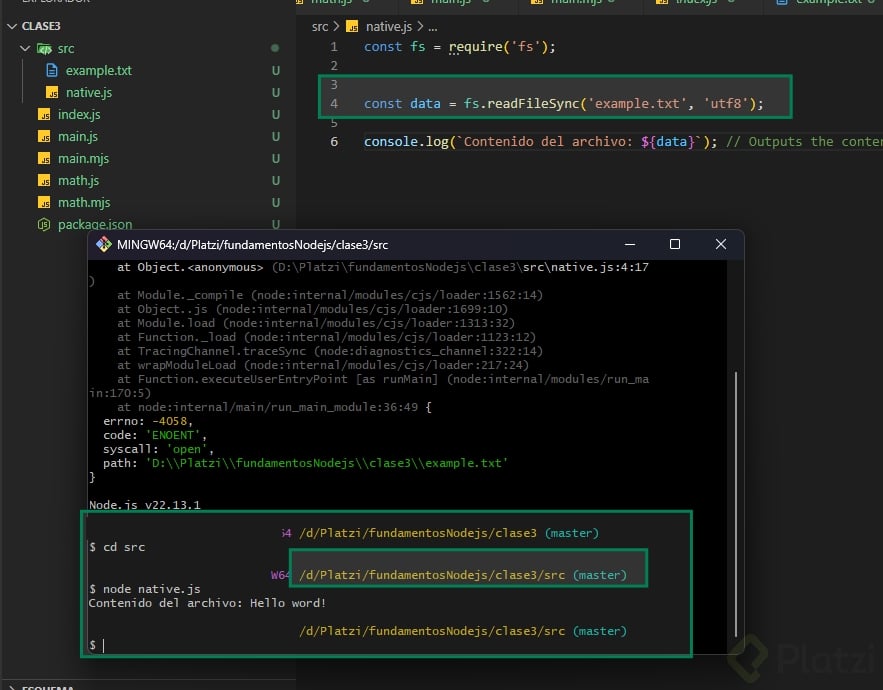Focus the terminal's last command prompt

pos(103,646)
